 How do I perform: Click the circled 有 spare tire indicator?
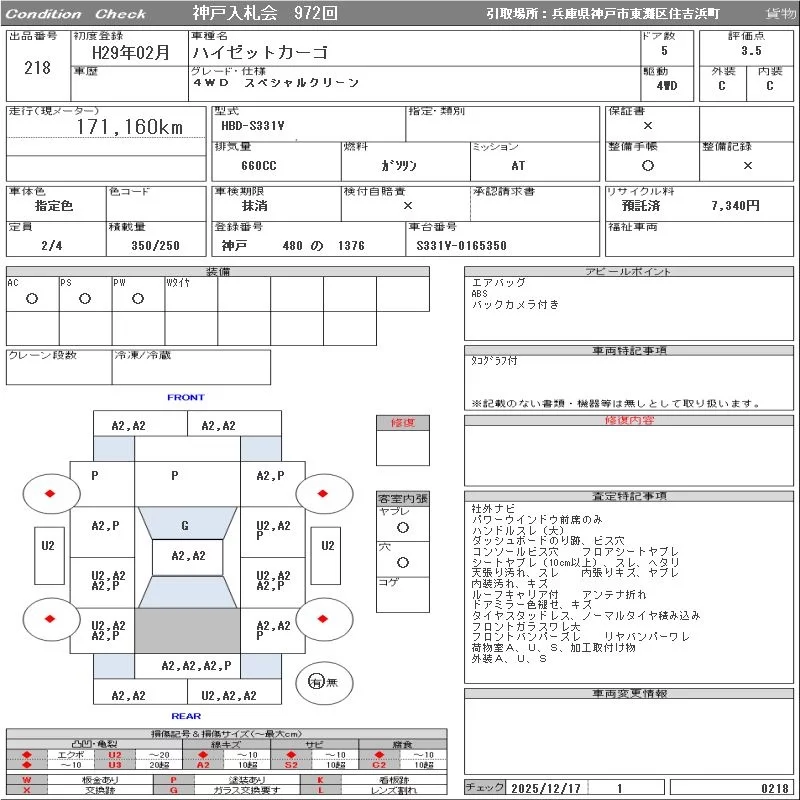316,682
